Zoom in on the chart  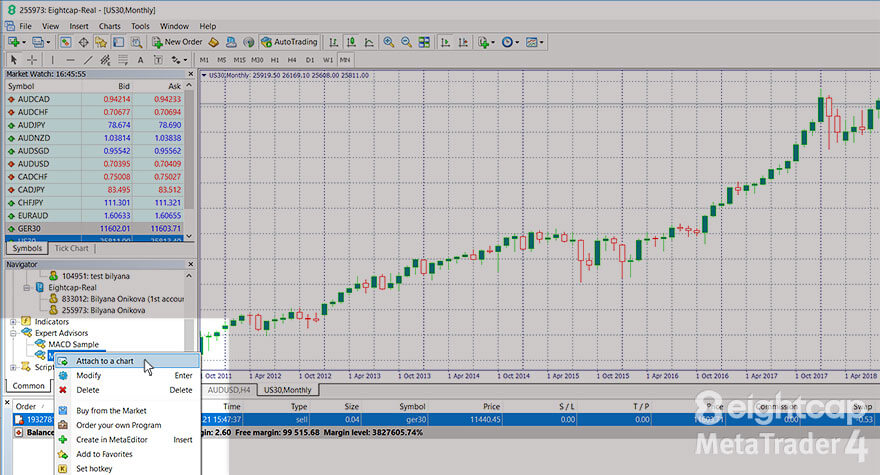[388, 42]
